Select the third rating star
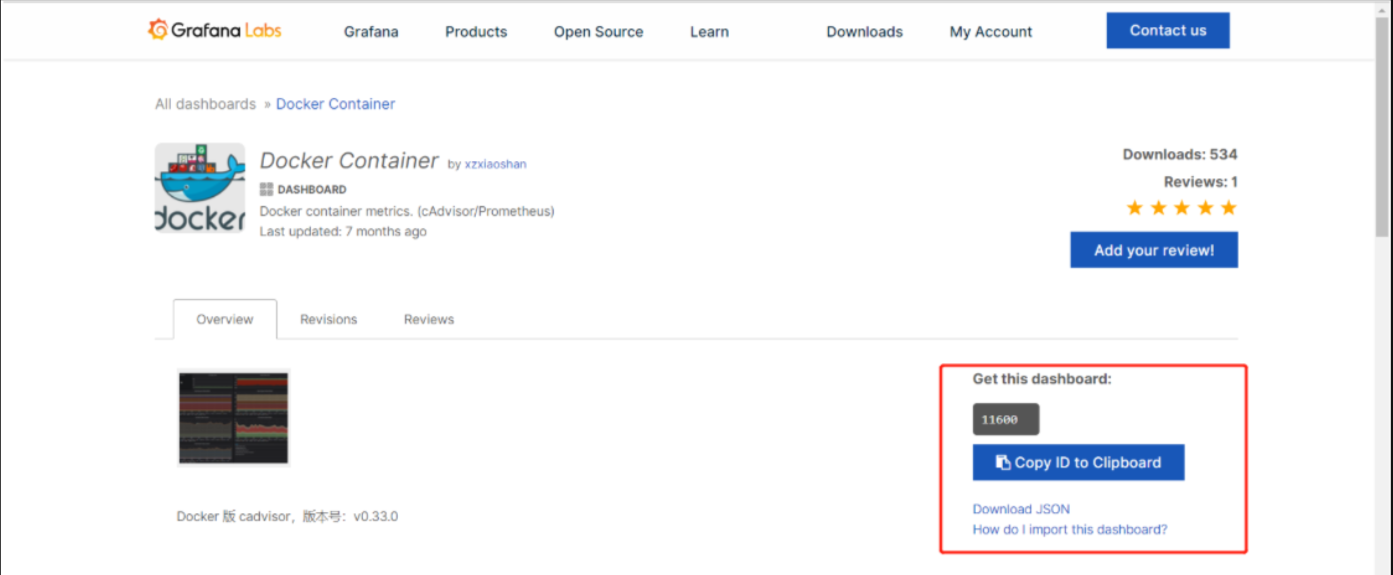 point(1182,208)
